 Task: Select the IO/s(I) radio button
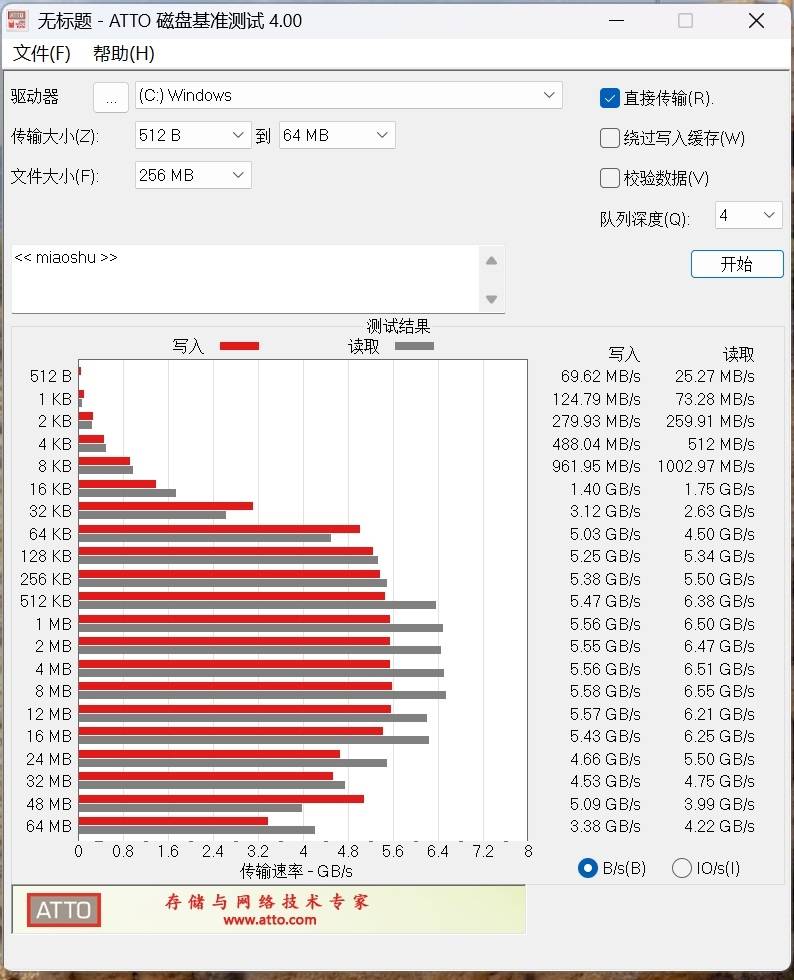(x=682, y=868)
